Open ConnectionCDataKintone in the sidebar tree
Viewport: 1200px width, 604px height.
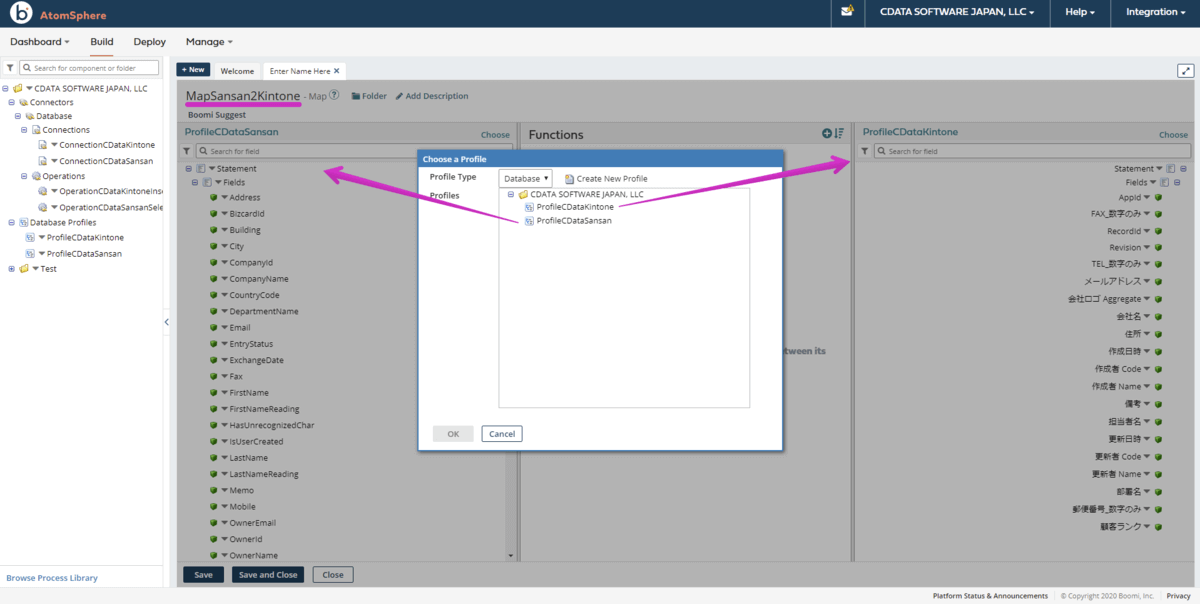click(x=107, y=145)
